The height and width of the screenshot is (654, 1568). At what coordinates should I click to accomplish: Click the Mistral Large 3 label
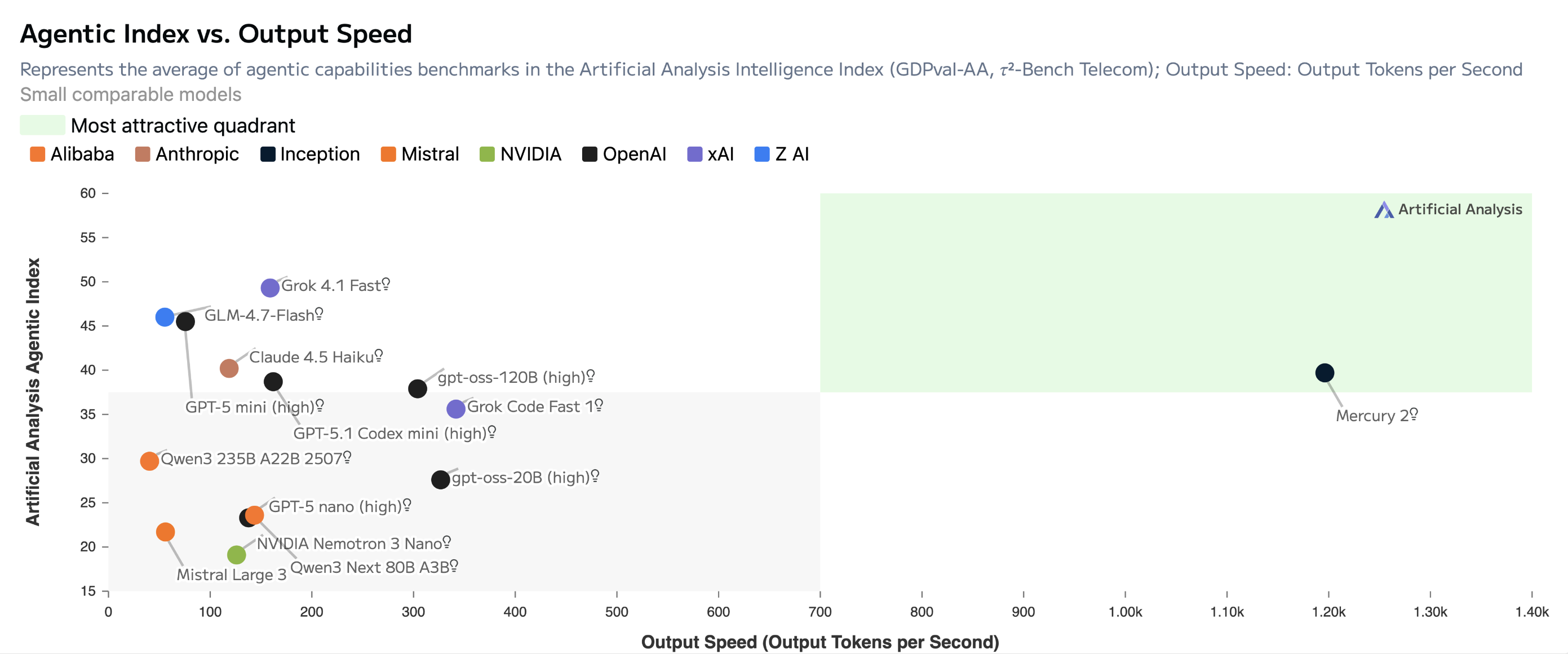[x=231, y=575]
